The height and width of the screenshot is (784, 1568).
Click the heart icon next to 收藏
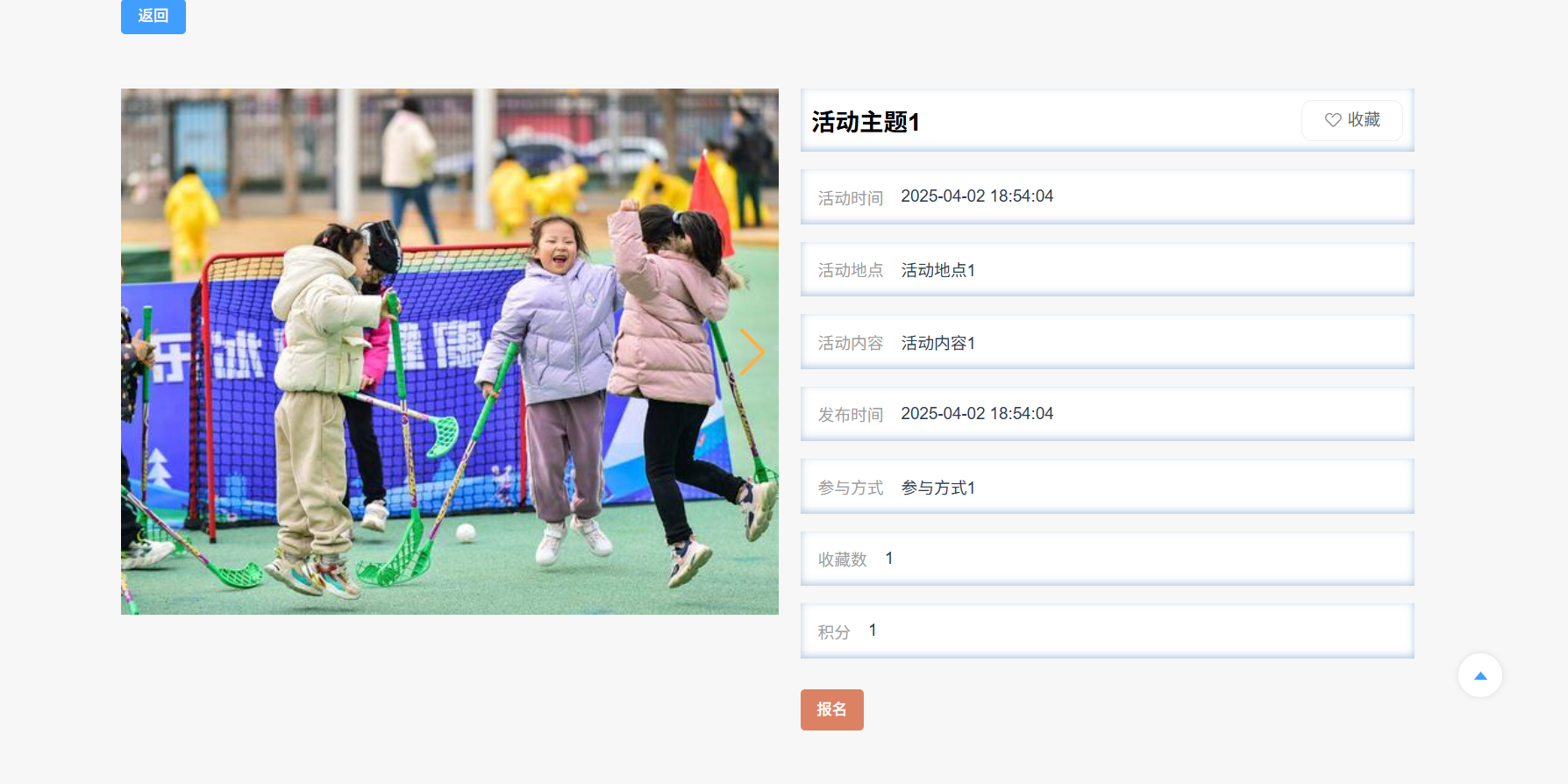pyautogui.click(x=1332, y=120)
